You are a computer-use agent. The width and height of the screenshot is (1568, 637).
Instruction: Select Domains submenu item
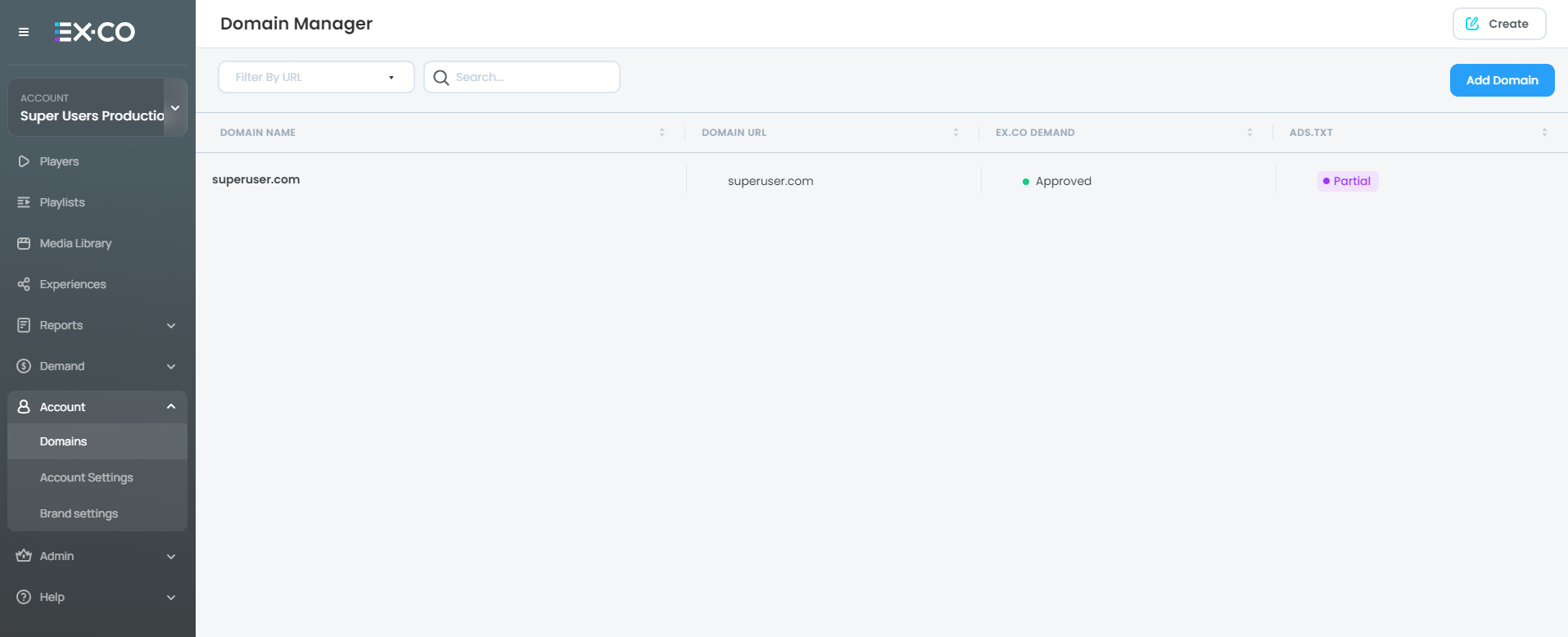pyautogui.click(x=97, y=441)
